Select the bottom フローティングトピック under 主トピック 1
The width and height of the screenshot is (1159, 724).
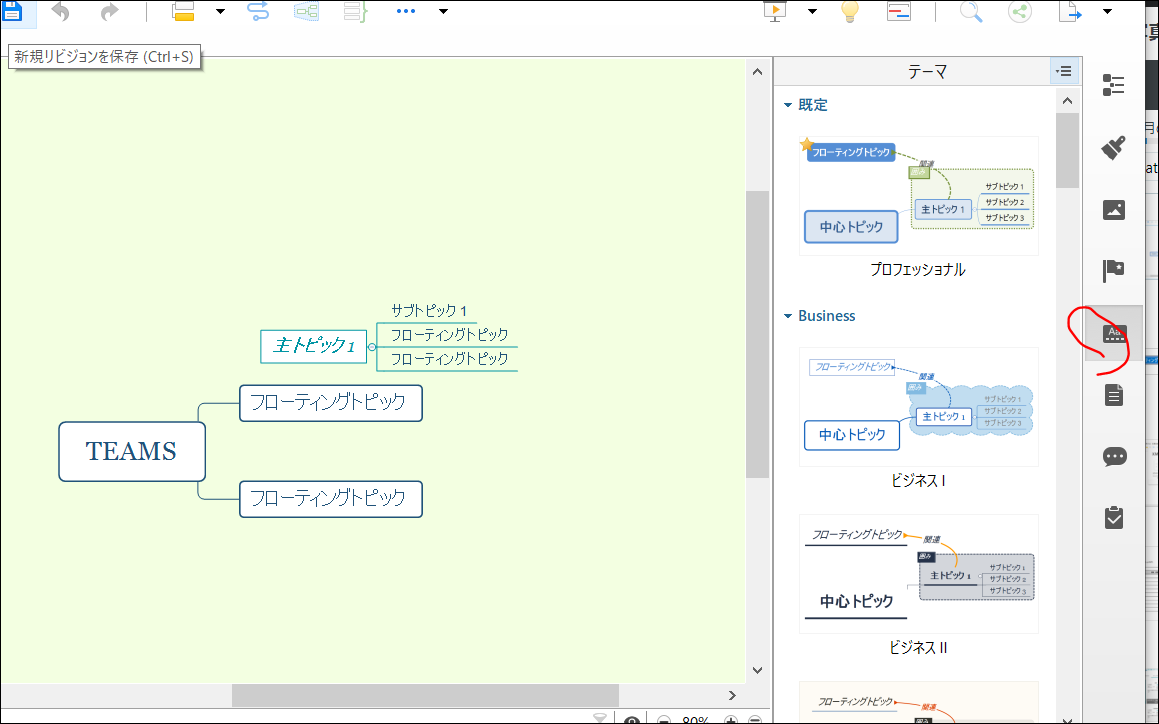coord(449,359)
